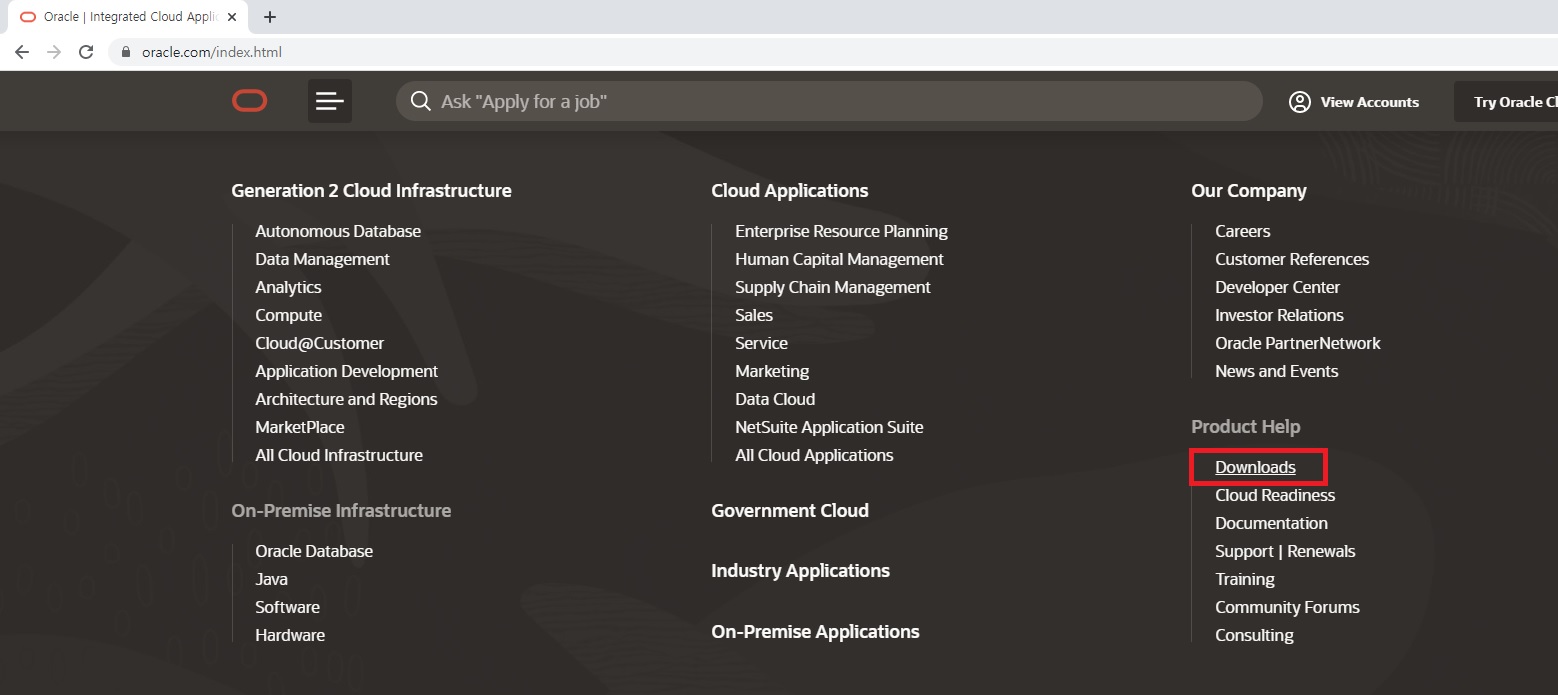Click the View Accounts user icon

[1300, 102]
